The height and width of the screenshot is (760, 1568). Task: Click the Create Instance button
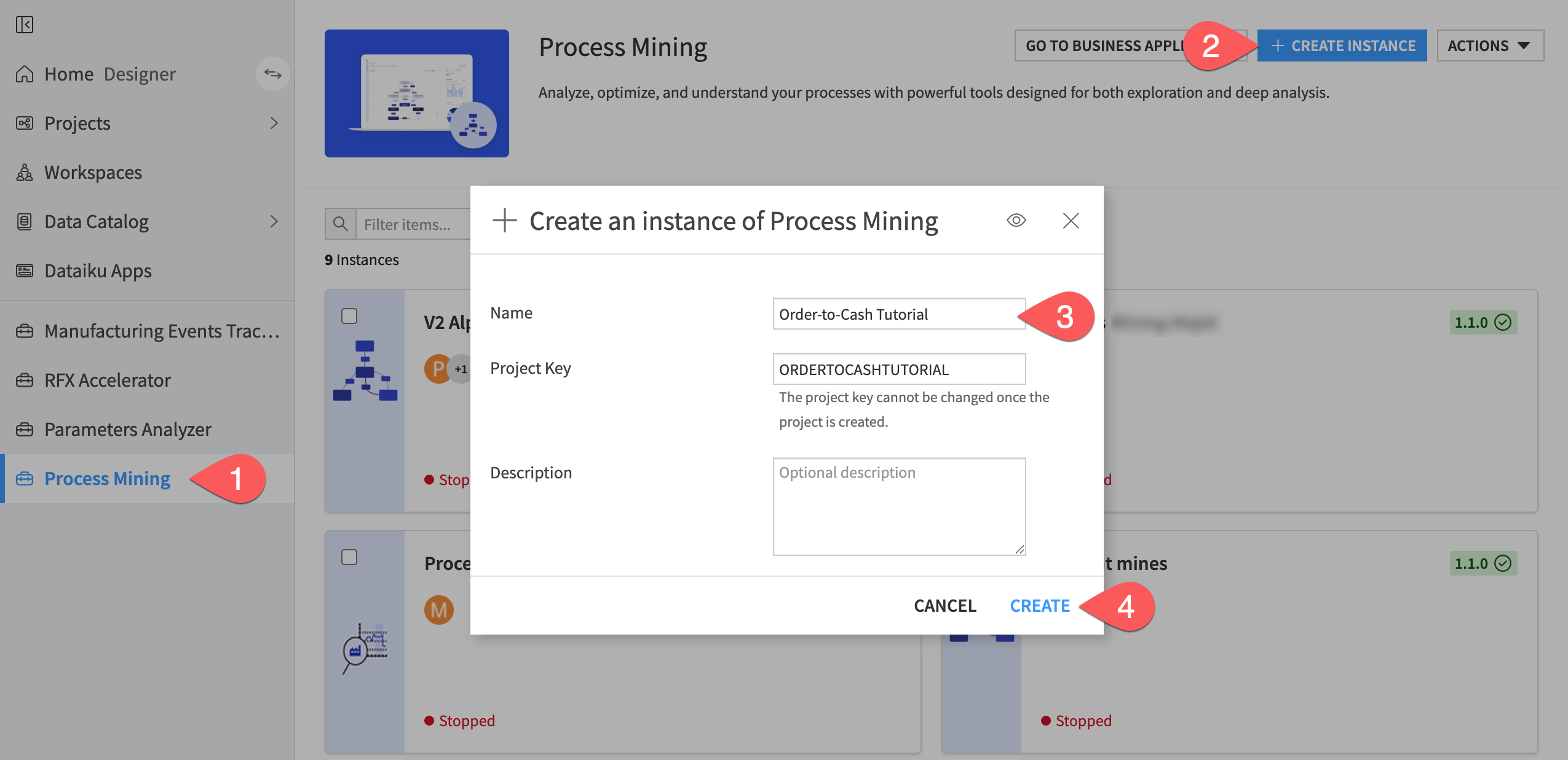click(1342, 46)
